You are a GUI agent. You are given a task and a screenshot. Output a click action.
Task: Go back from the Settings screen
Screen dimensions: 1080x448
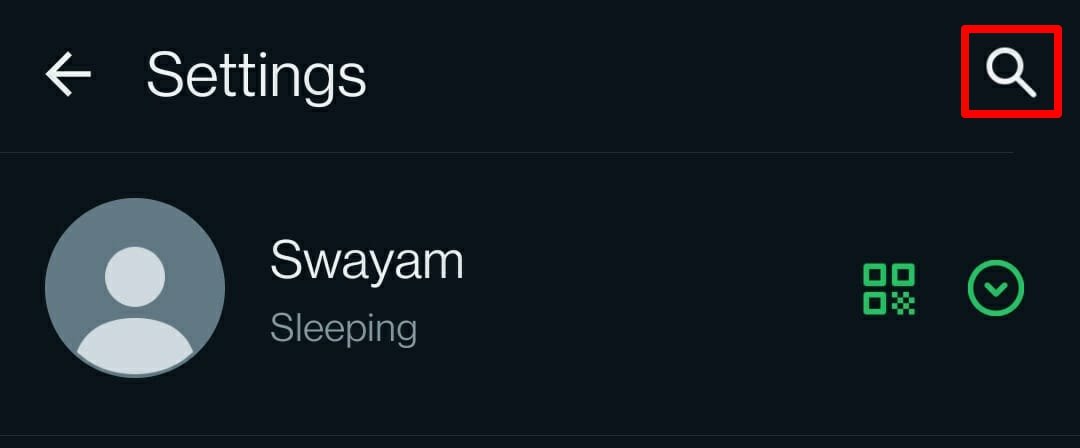tap(68, 74)
